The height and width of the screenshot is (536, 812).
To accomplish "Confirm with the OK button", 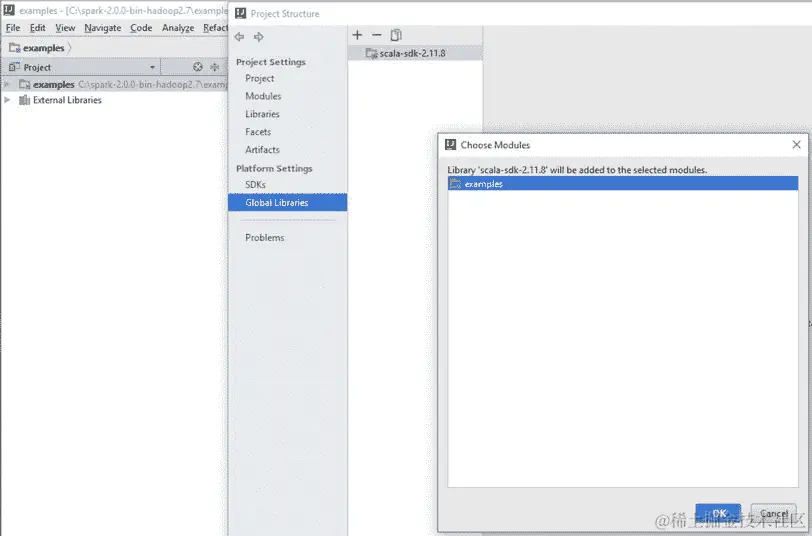I will tap(718, 513).
